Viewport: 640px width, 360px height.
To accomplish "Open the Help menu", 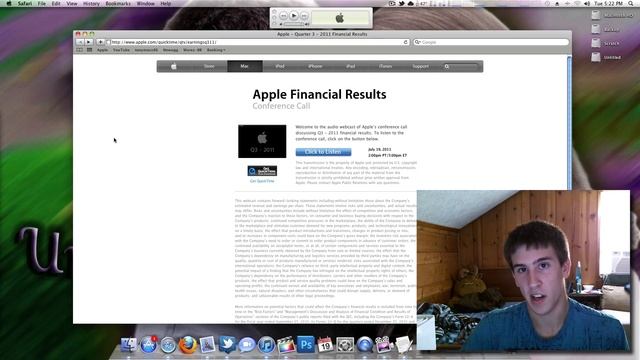I will (x=165, y=3).
